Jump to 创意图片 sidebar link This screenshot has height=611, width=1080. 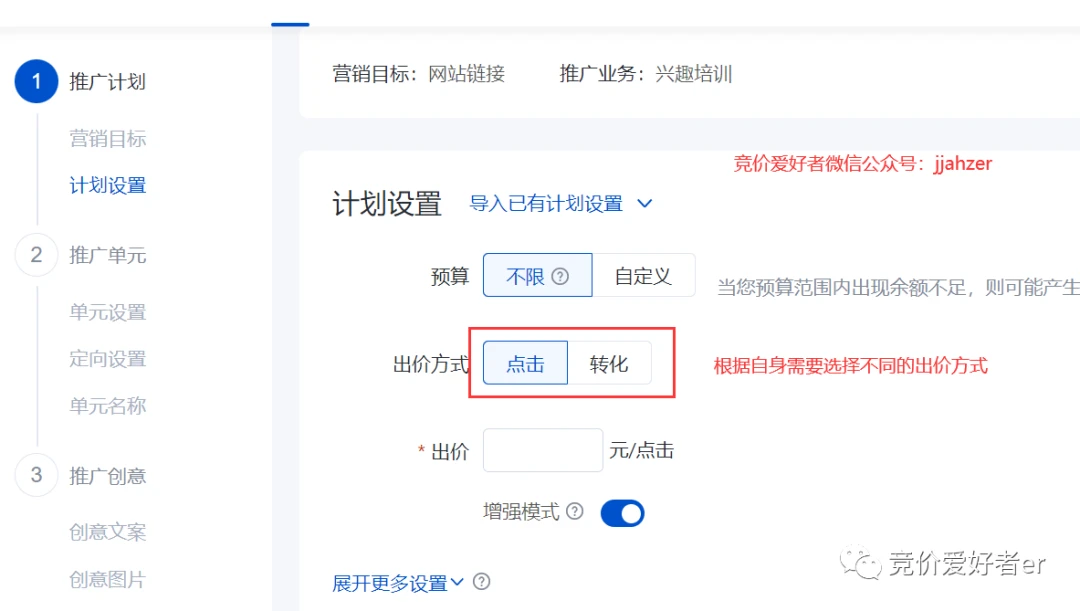pos(108,580)
